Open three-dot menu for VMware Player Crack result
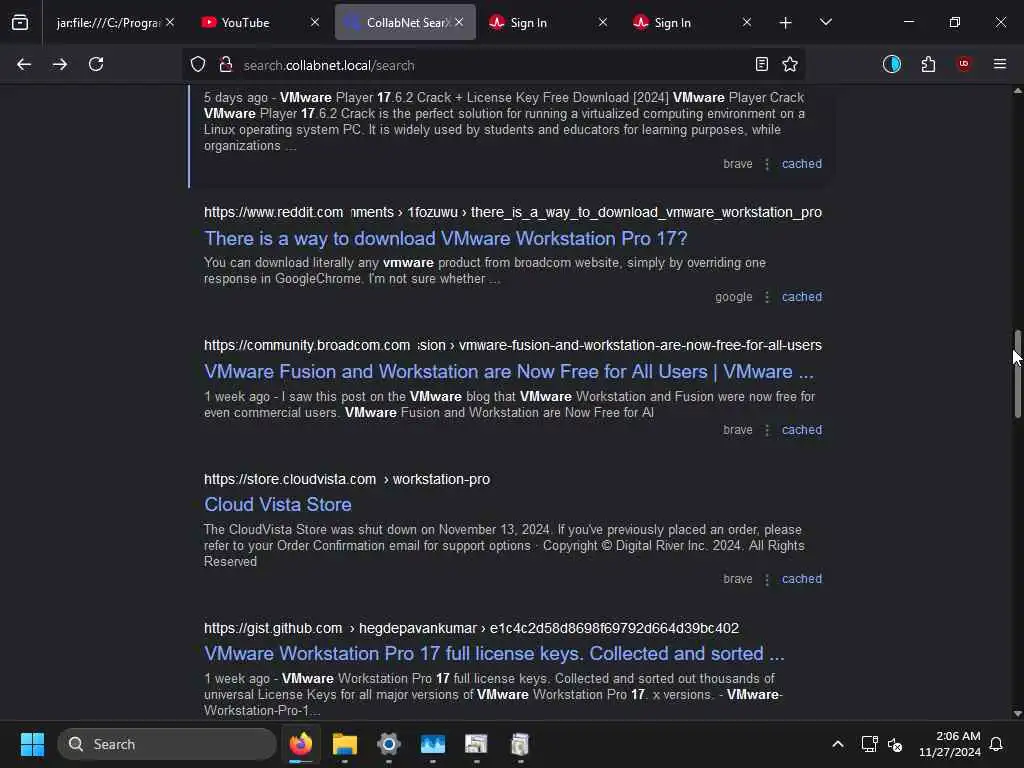This screenshot has width=1024, height=768. [x=767, y=164]
